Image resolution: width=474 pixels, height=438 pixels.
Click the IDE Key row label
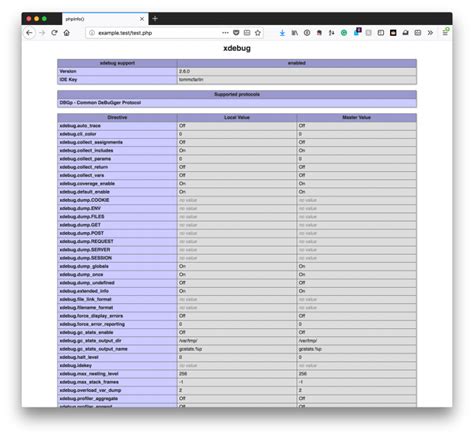68,80
